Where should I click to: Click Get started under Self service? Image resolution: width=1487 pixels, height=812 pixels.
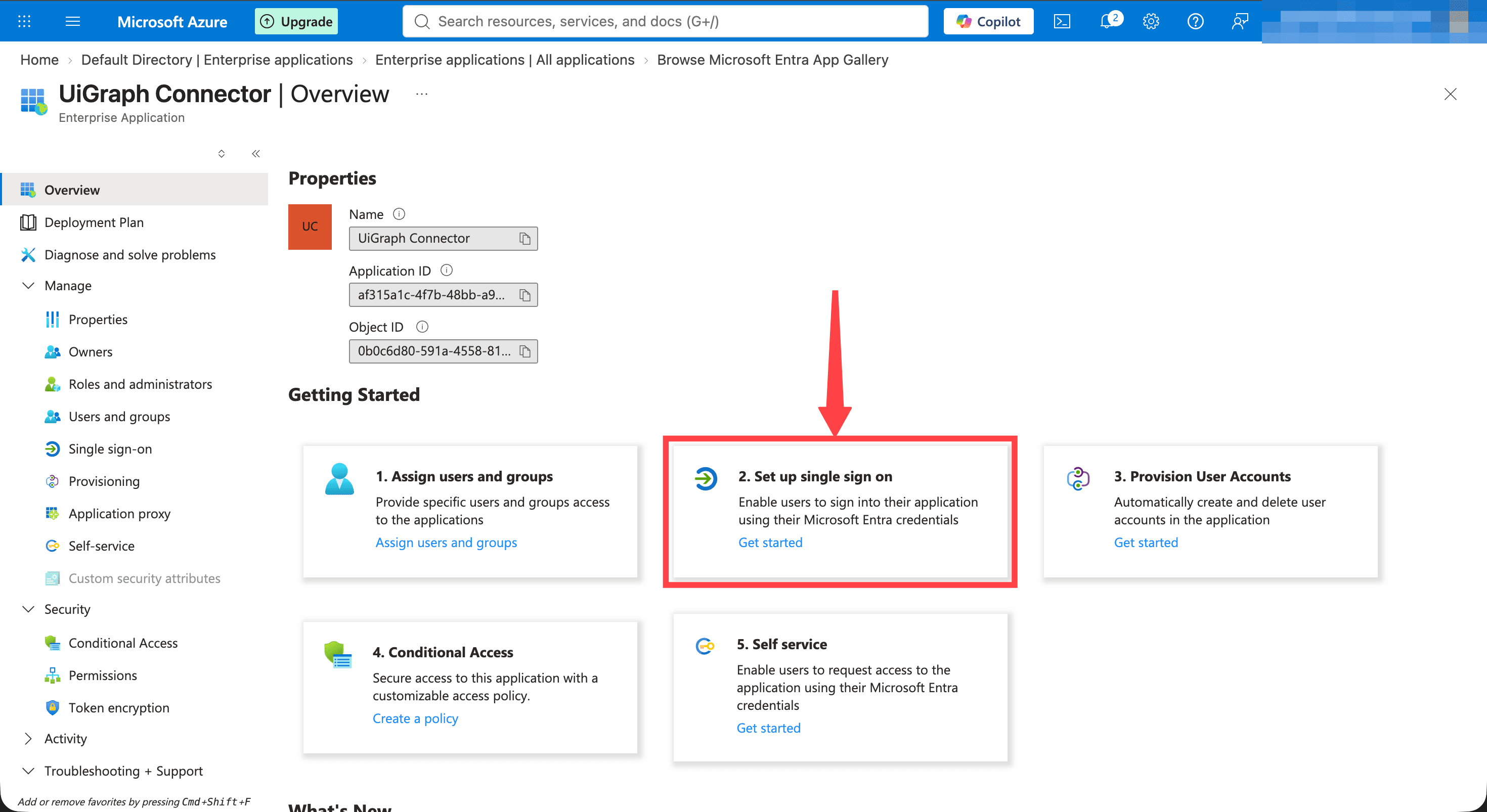(x=768, y=728)
